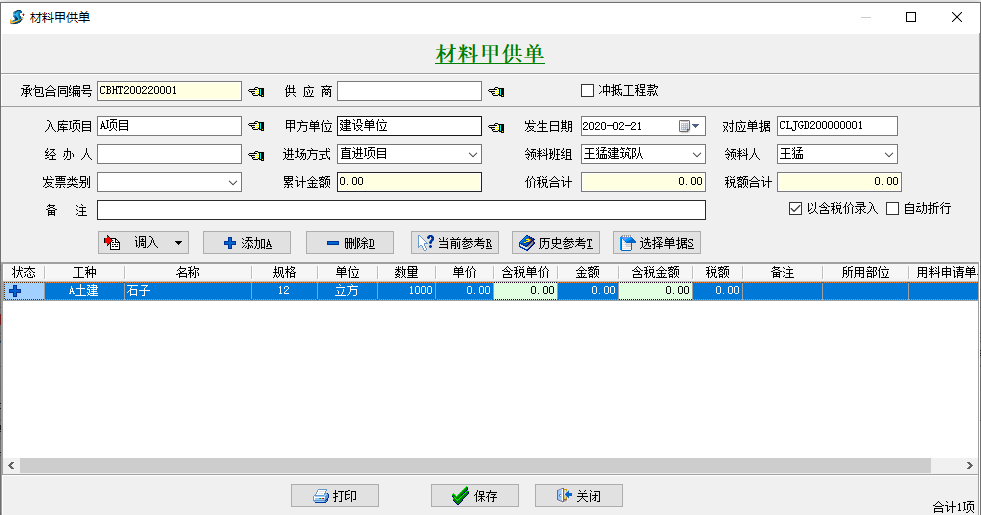Uncheck the 以含税价录入 checkbox
This screenshot has height=515, width=981.
click(x=795, y=209)
